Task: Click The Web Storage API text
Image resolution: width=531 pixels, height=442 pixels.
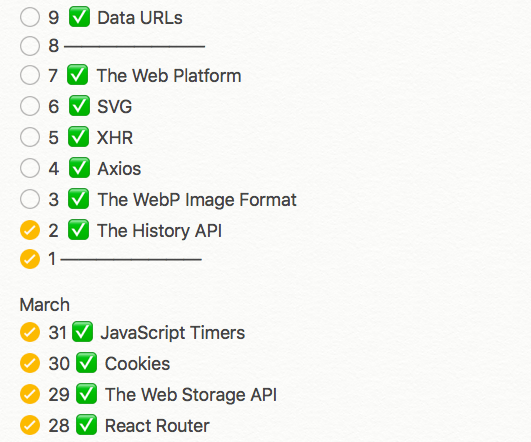Action: pos(191,395)
